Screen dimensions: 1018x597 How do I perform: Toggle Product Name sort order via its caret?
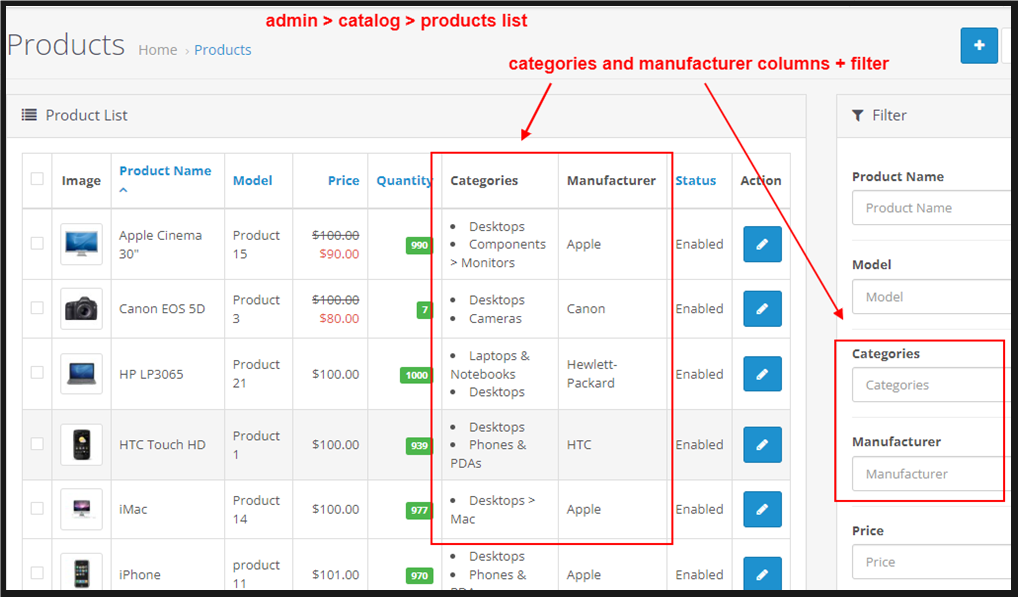click(x=123, y=188)
